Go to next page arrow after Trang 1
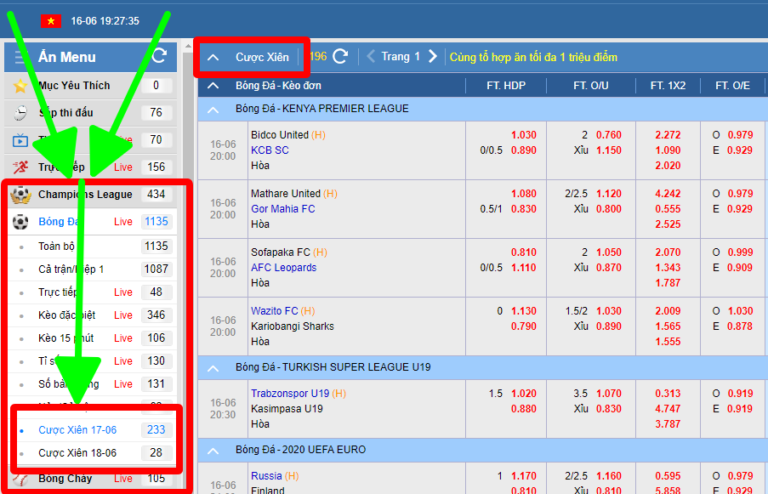 tap(432, 57)
